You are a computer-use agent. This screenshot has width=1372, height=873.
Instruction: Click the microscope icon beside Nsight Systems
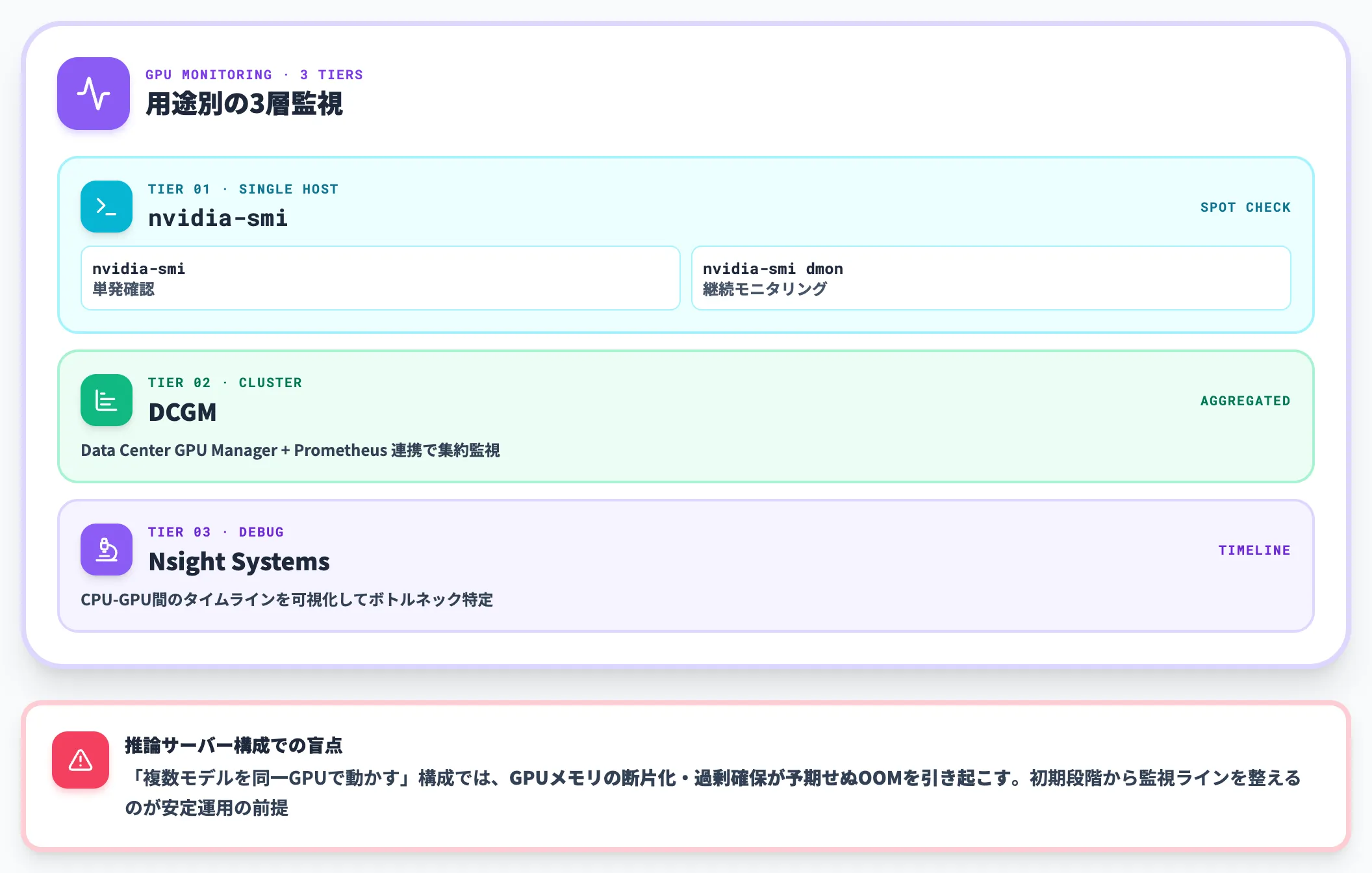point(107,550)
